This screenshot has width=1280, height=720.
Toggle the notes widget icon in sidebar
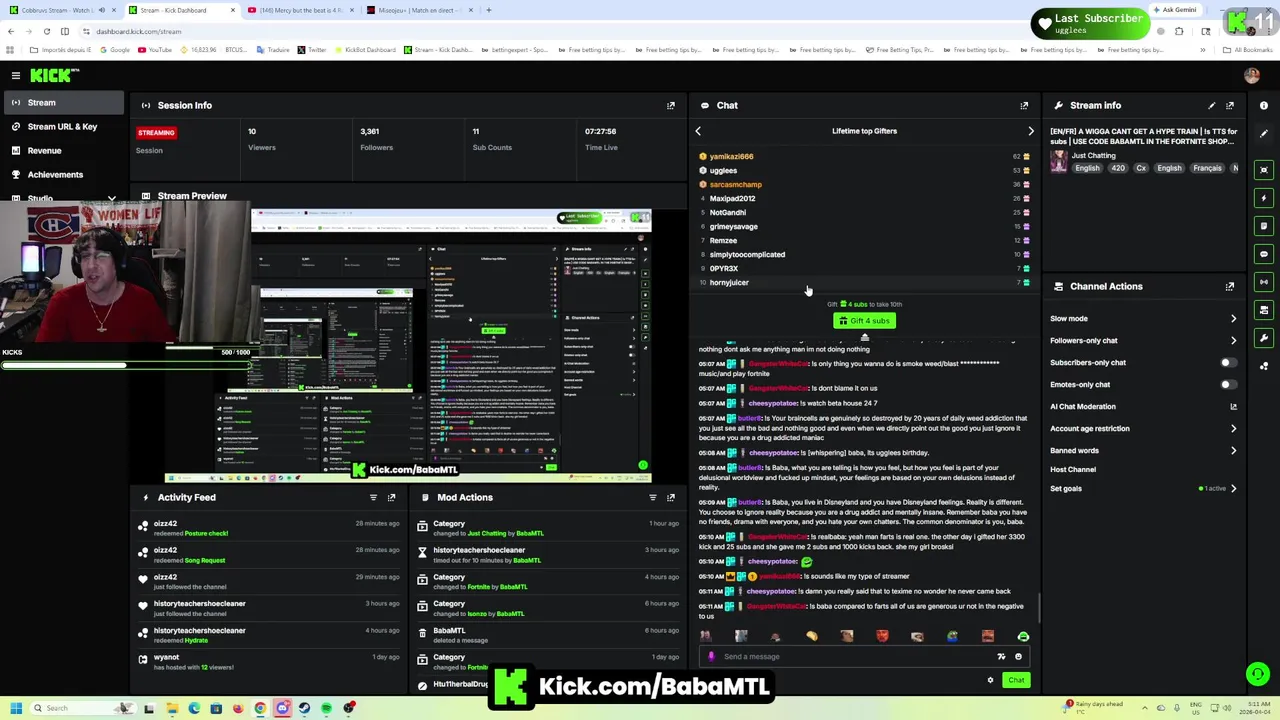[1264, 226]
